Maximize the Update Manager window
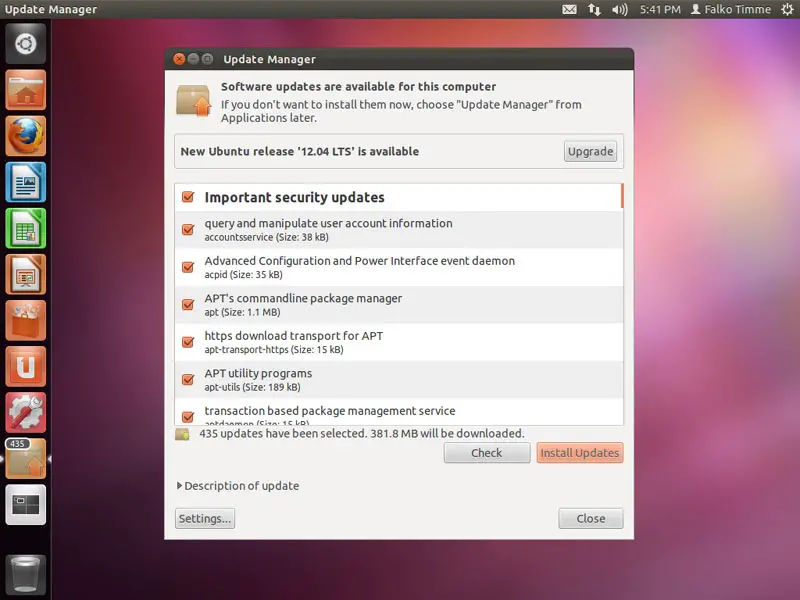Image resolution: width=800 pixels, height=600 pixels. [207, 59]
